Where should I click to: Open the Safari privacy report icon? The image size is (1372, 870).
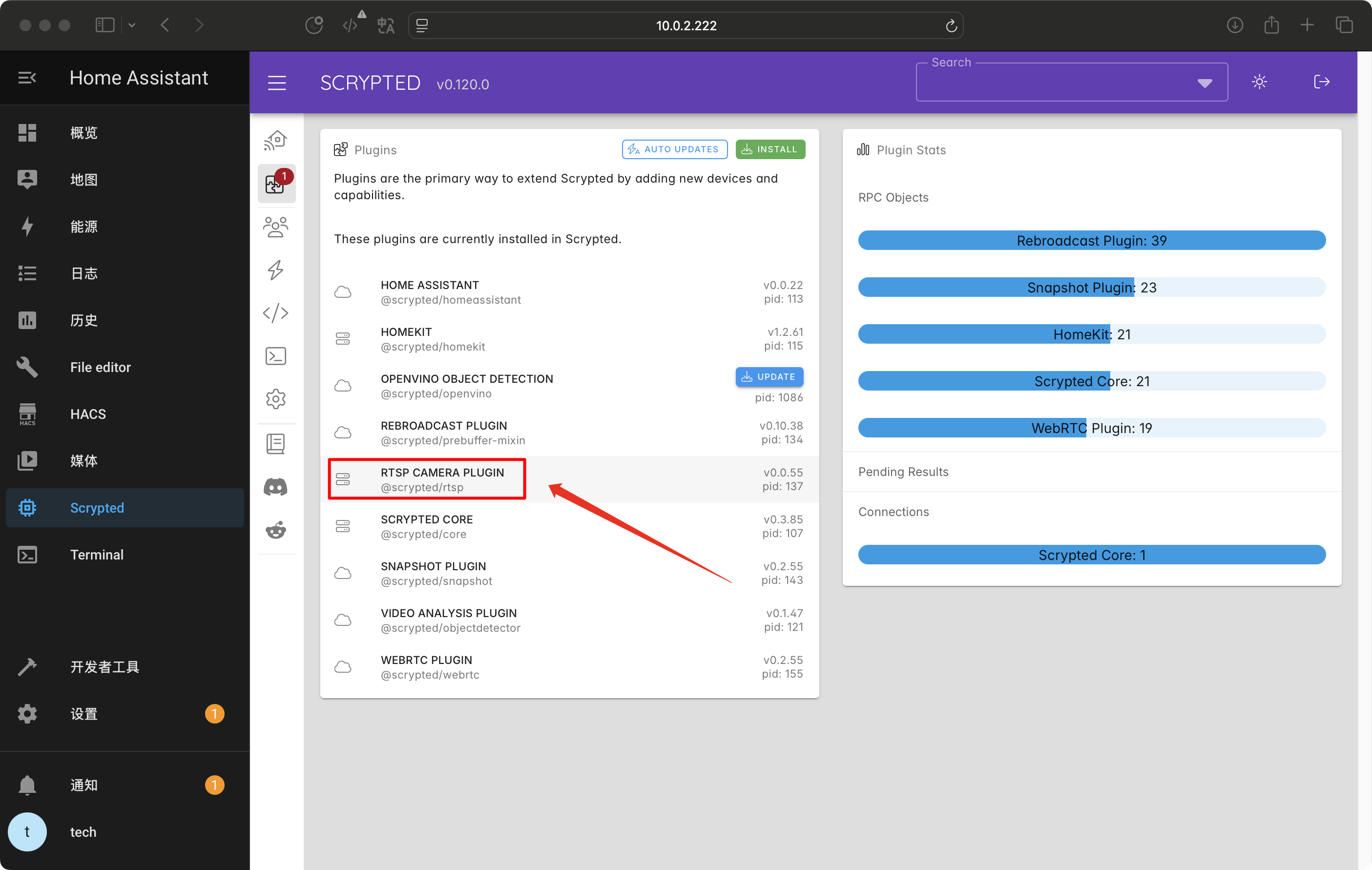tap(314, 26)
